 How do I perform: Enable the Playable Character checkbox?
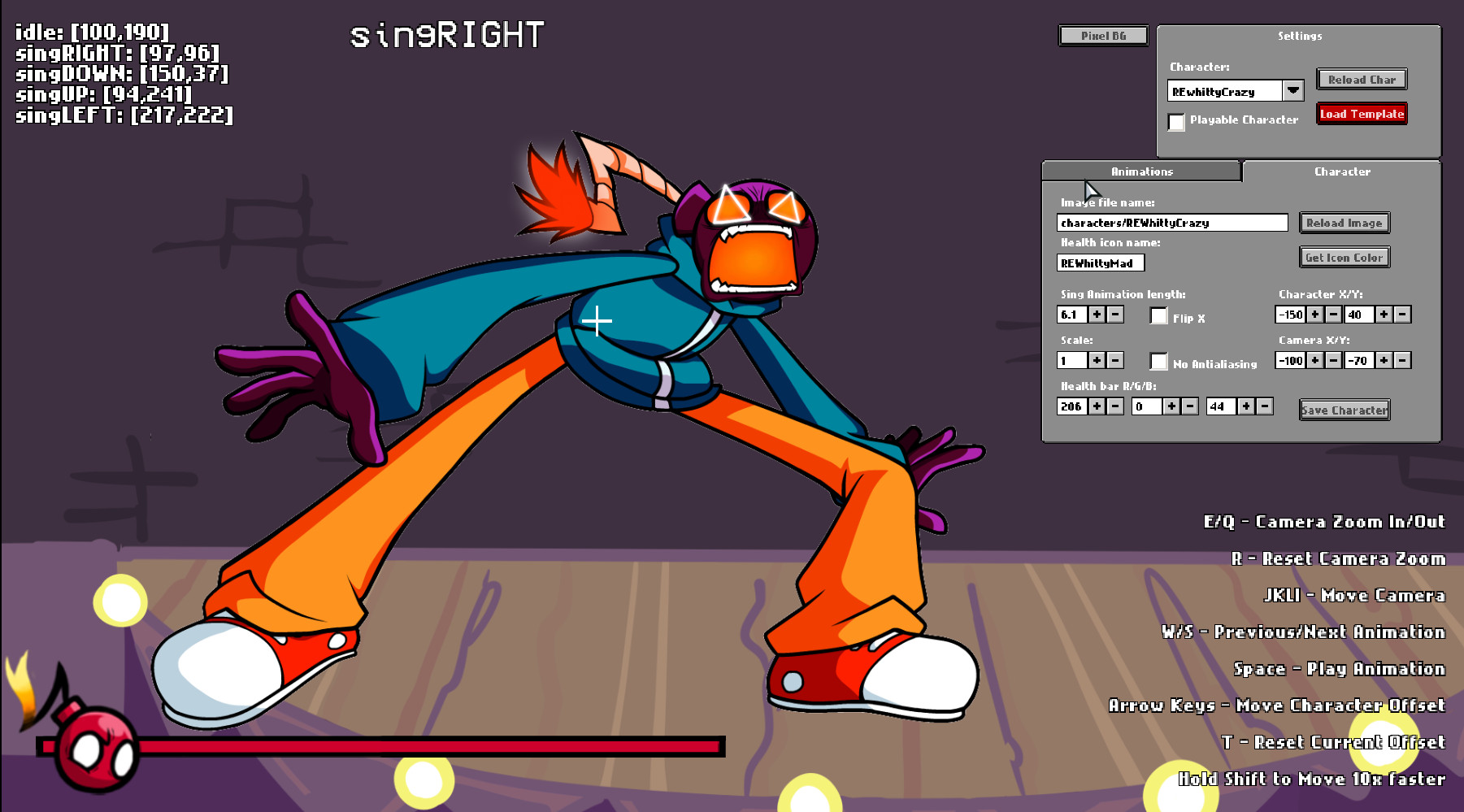[1176, 121]
